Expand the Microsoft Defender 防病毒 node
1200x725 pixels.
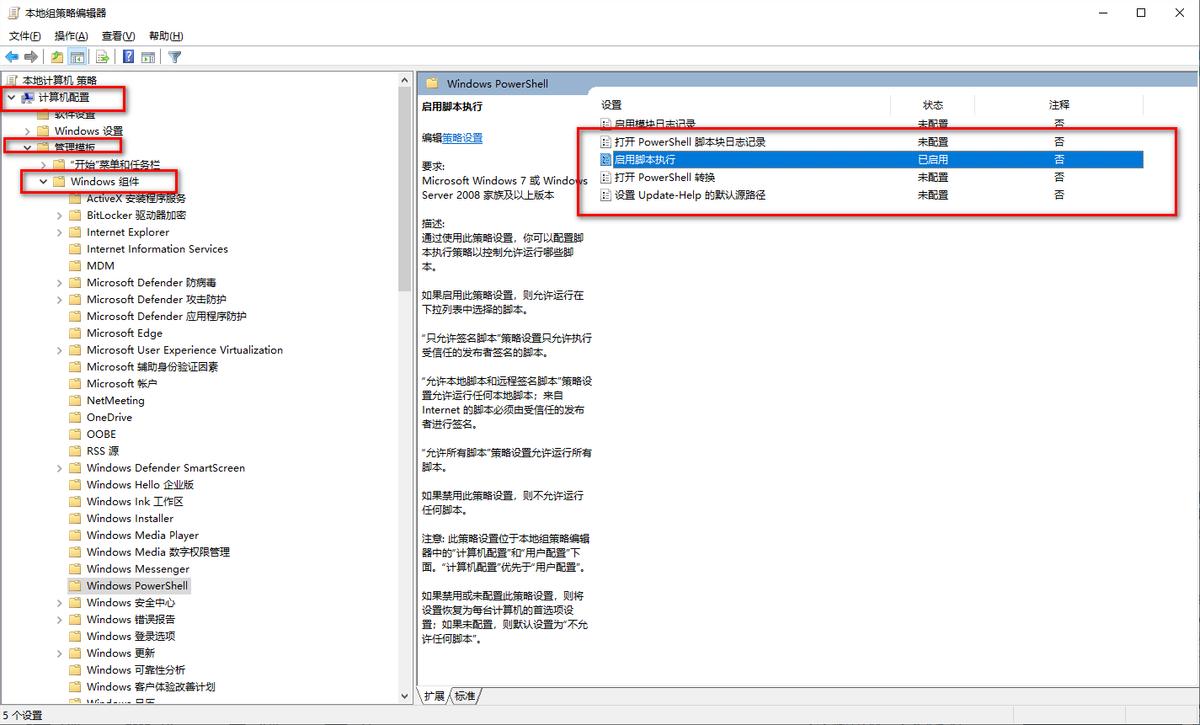coord(59,282)
